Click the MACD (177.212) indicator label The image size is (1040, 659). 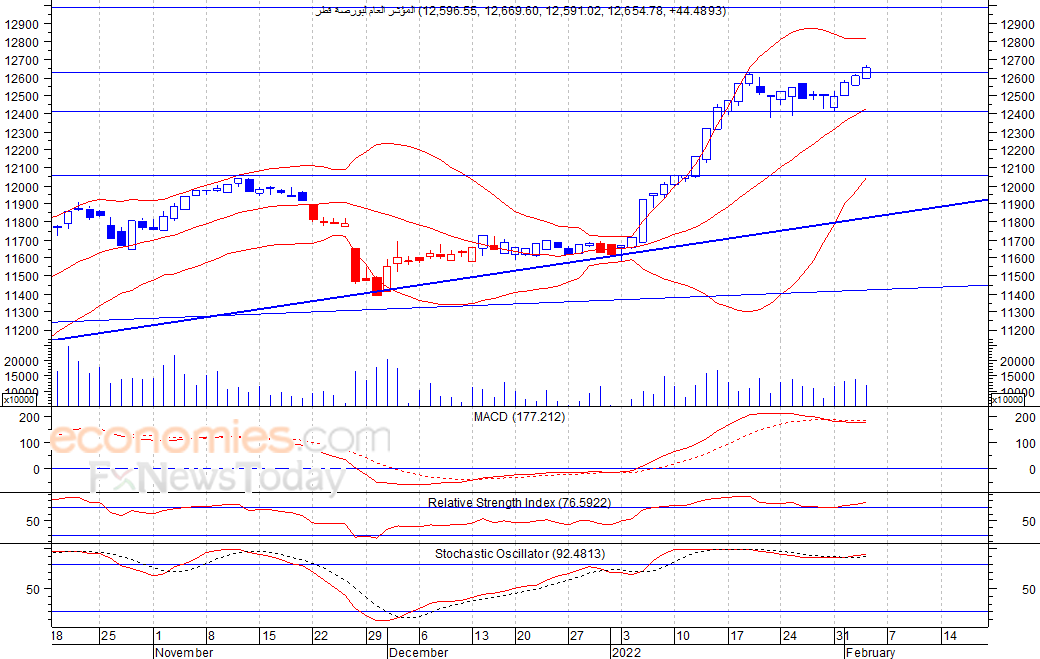(519, 417)
